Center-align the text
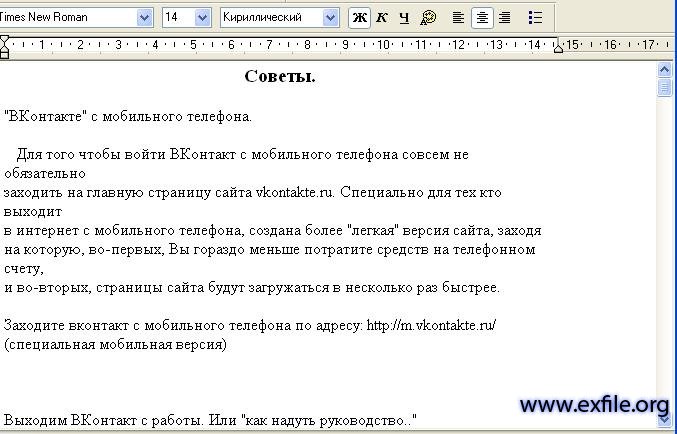This screenshot has width=677, height=434. click(x=482, y=18)
